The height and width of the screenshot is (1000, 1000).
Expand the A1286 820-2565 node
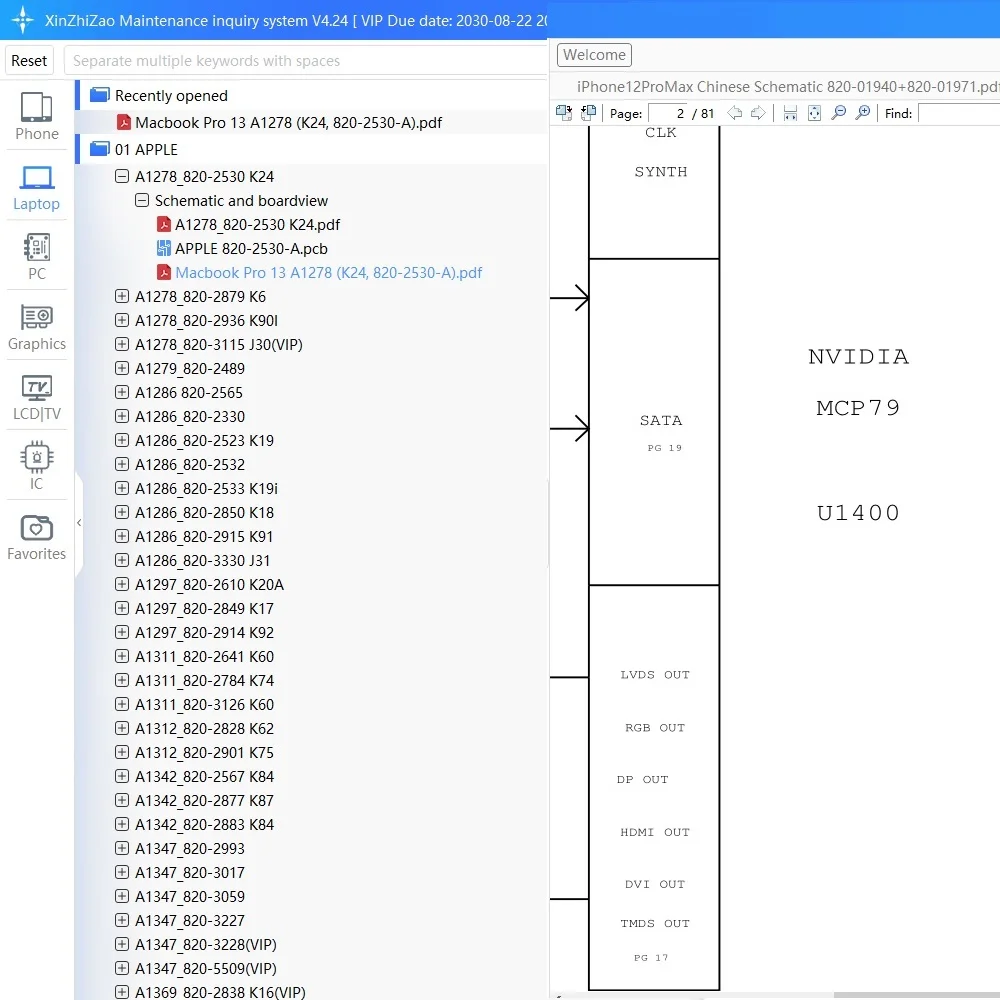pyautogui.click(x=122, y=392)
